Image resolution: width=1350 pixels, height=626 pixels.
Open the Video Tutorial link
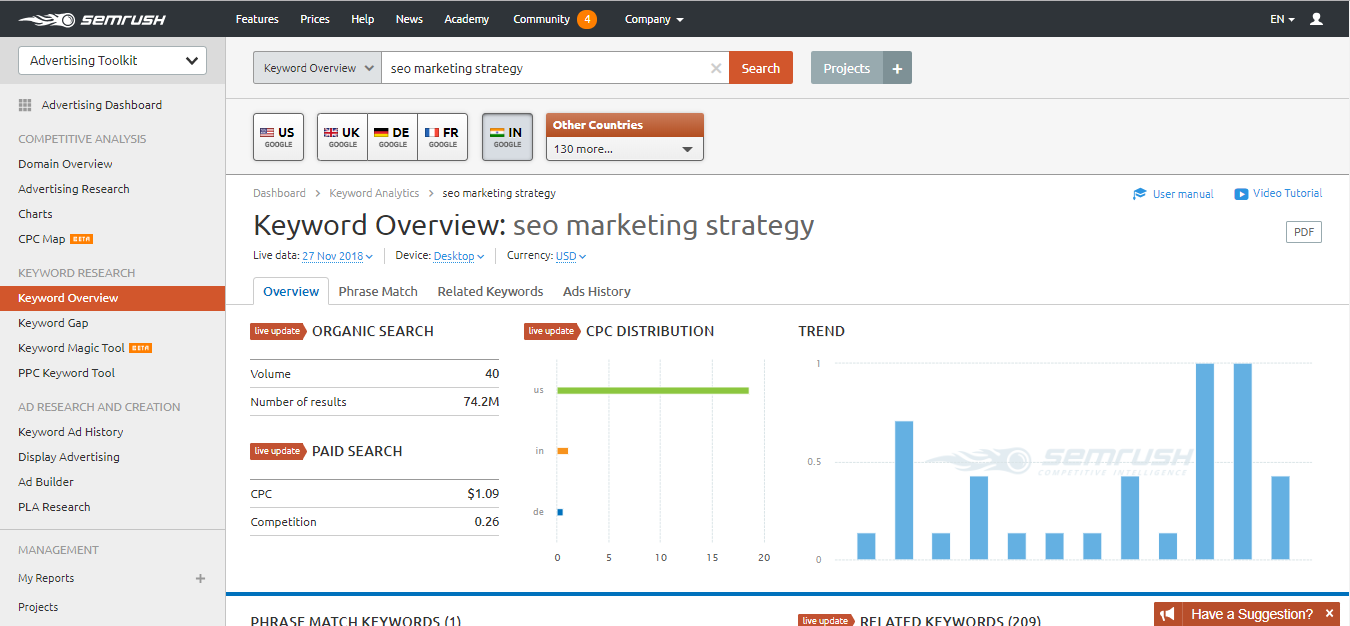[x=1288, y=193]
